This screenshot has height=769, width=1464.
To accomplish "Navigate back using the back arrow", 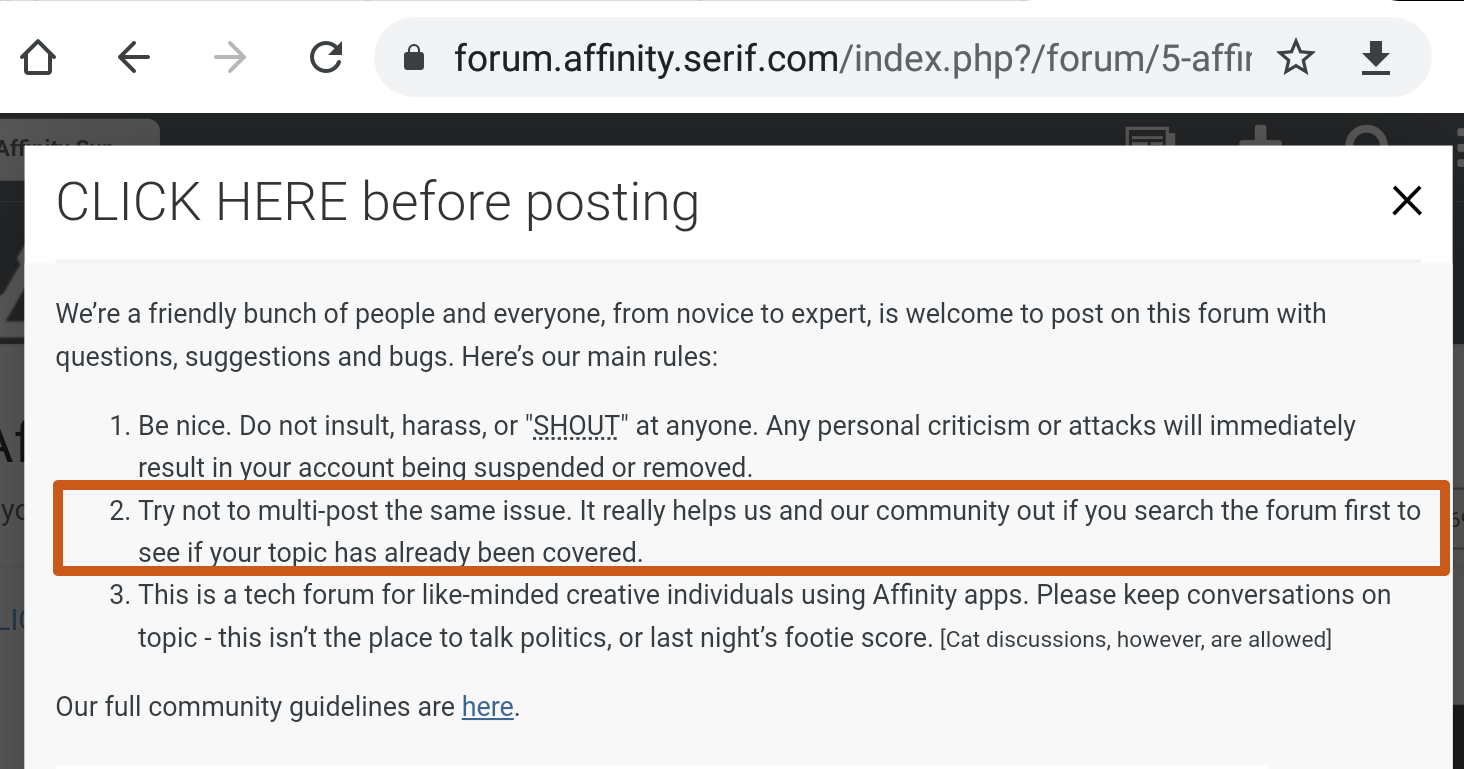I will 133,57.
